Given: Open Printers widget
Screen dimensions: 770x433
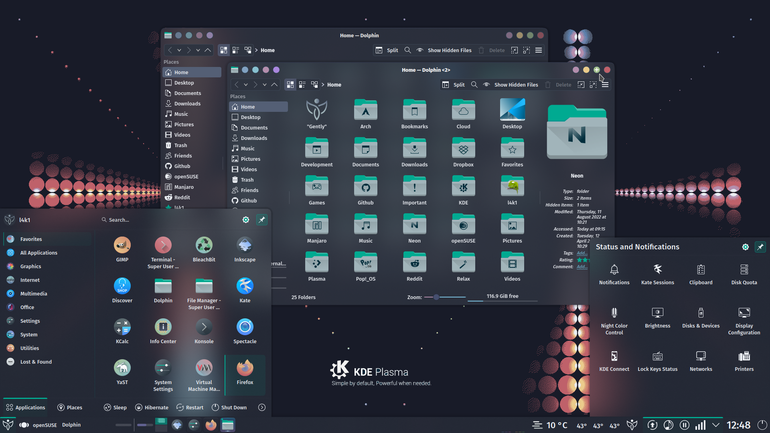Looking at the screenshot, I should click(743, 361).
